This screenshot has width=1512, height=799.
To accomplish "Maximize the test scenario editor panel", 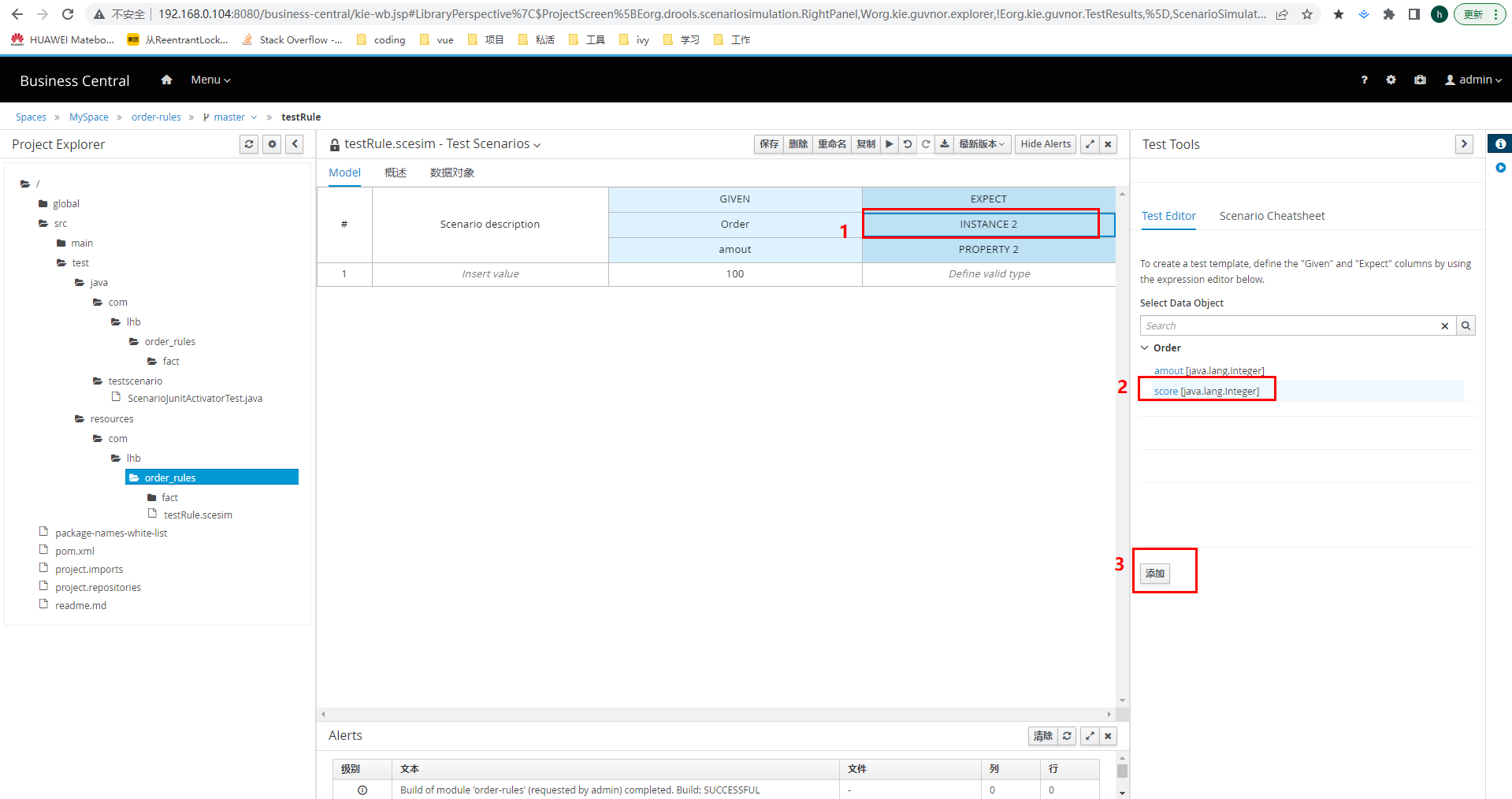I will pyautogui.click(x=1090, y=144).
